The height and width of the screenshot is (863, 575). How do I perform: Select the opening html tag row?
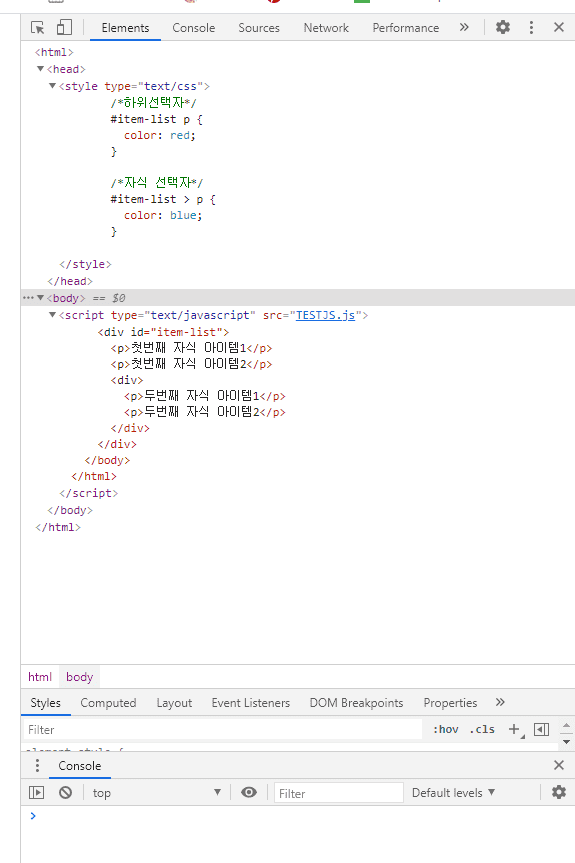coord(54,52)
